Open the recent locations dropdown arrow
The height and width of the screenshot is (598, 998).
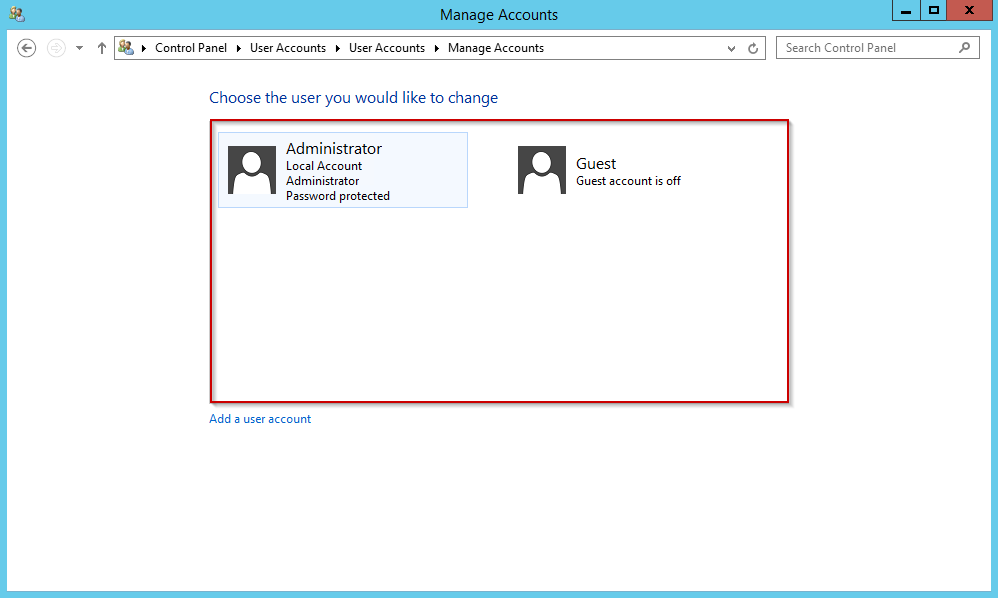pyautogui.click(x=78, y=47)
